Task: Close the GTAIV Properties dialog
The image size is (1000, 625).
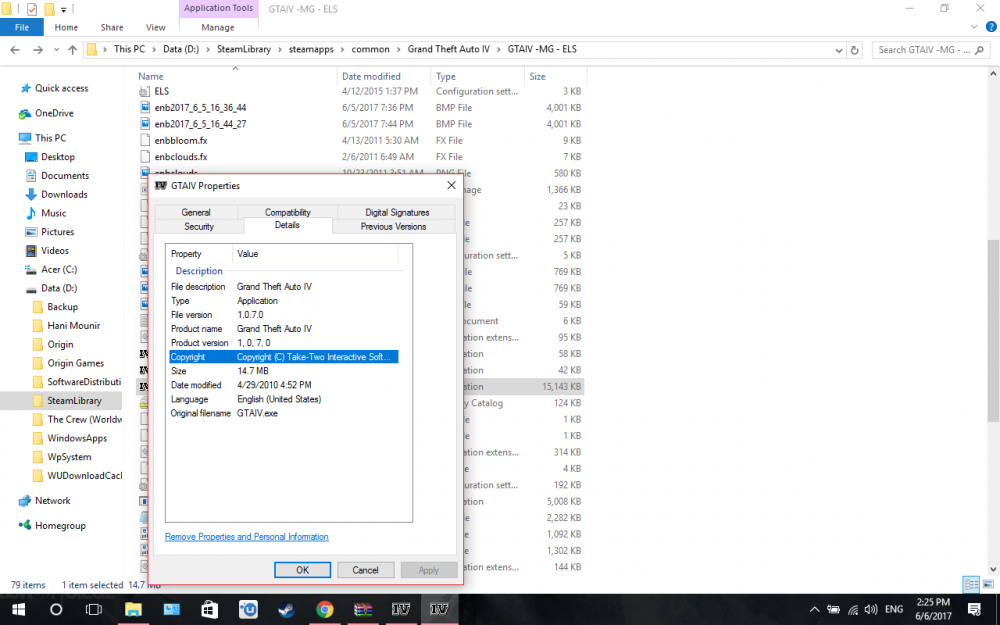Action: (452, 186)
